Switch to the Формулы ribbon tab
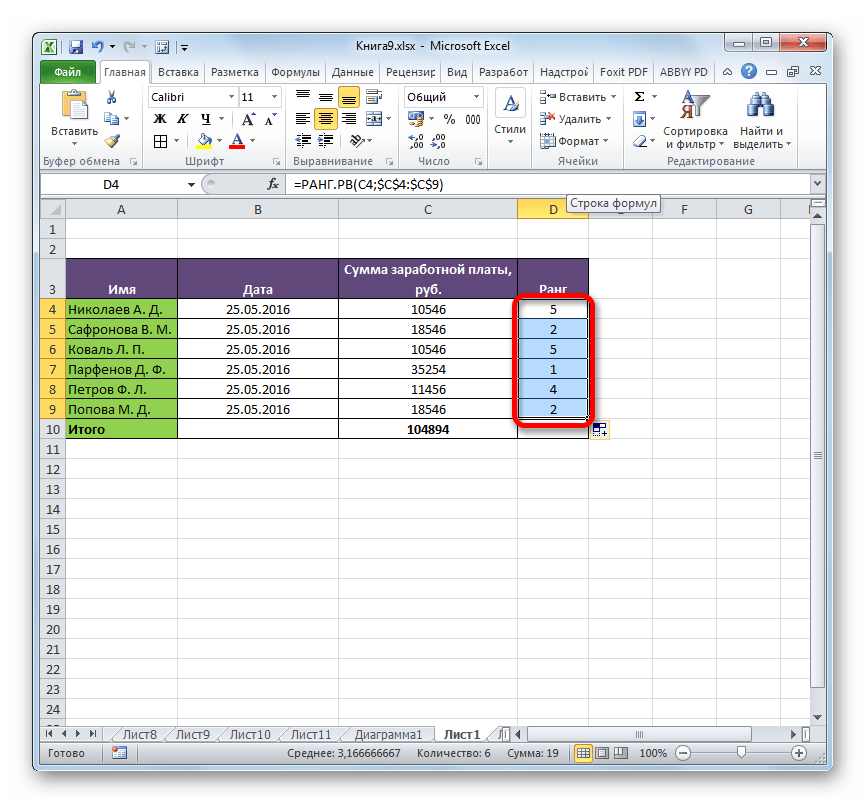The height and width of the screenshot is (804, 866). (295, 72)
